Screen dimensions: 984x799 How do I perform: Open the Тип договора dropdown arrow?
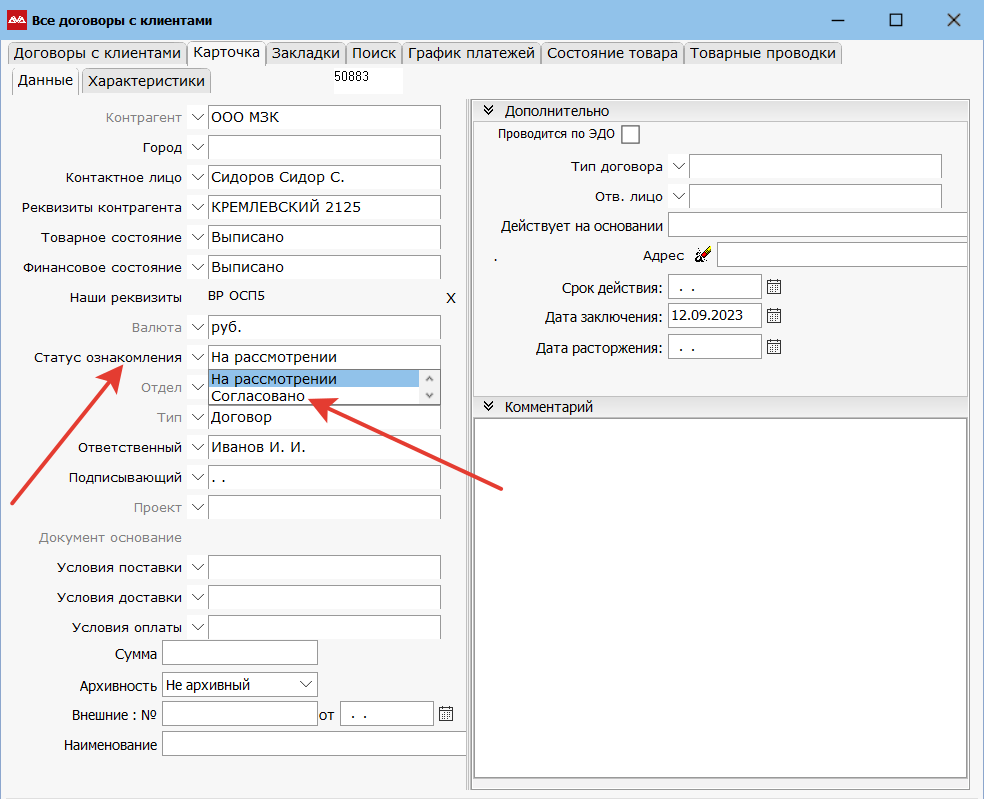tap(680, 166)
